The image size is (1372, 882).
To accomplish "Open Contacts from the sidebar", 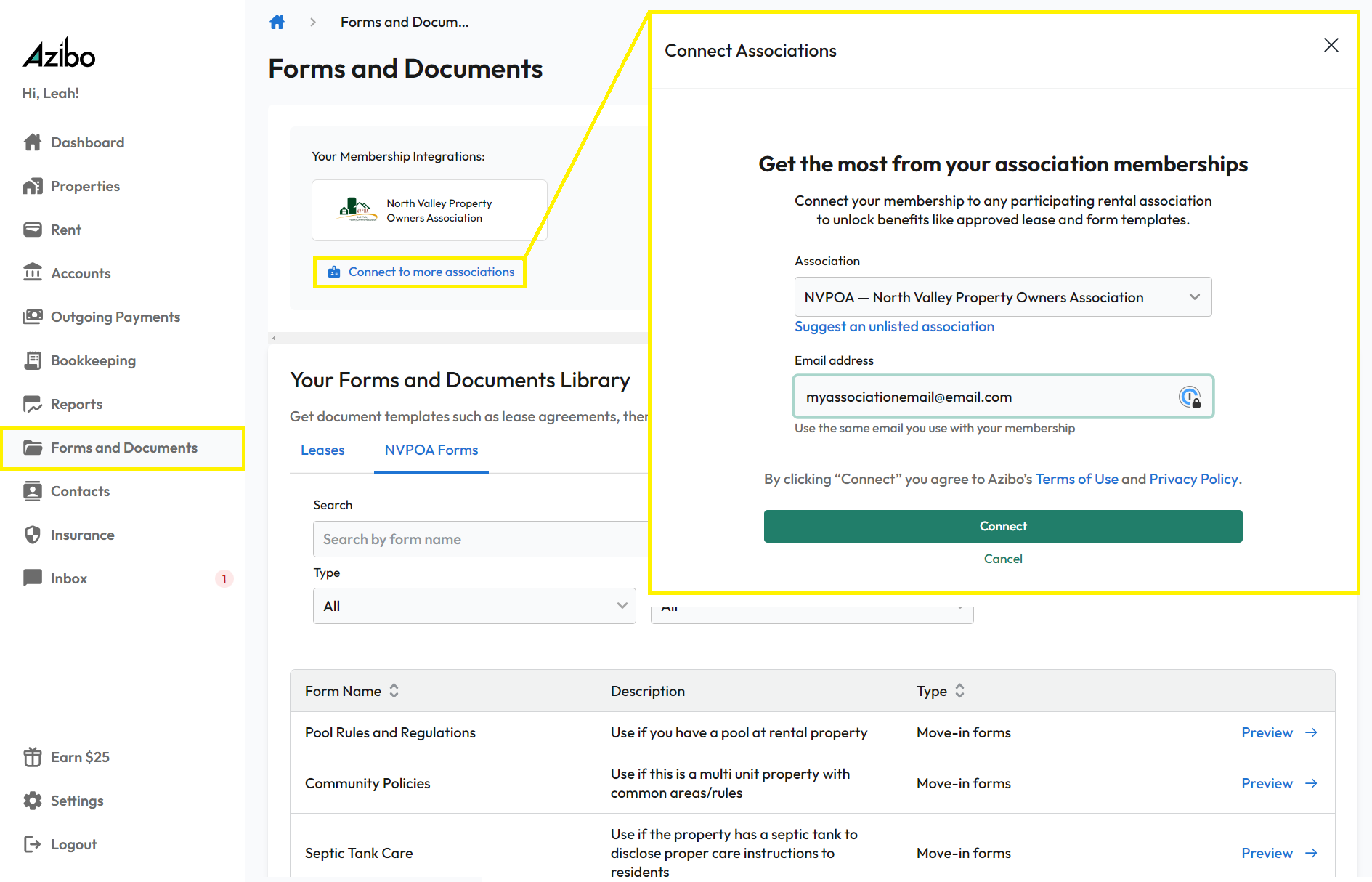I will pyautogui.click(x=80, y=491).
